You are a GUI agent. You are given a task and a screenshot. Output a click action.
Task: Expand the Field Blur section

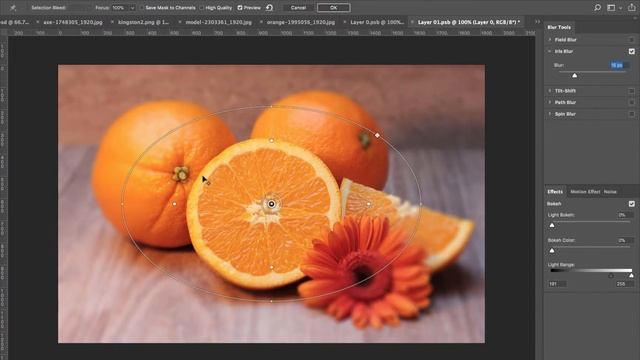pyautogui.click(x=550, y=40)
